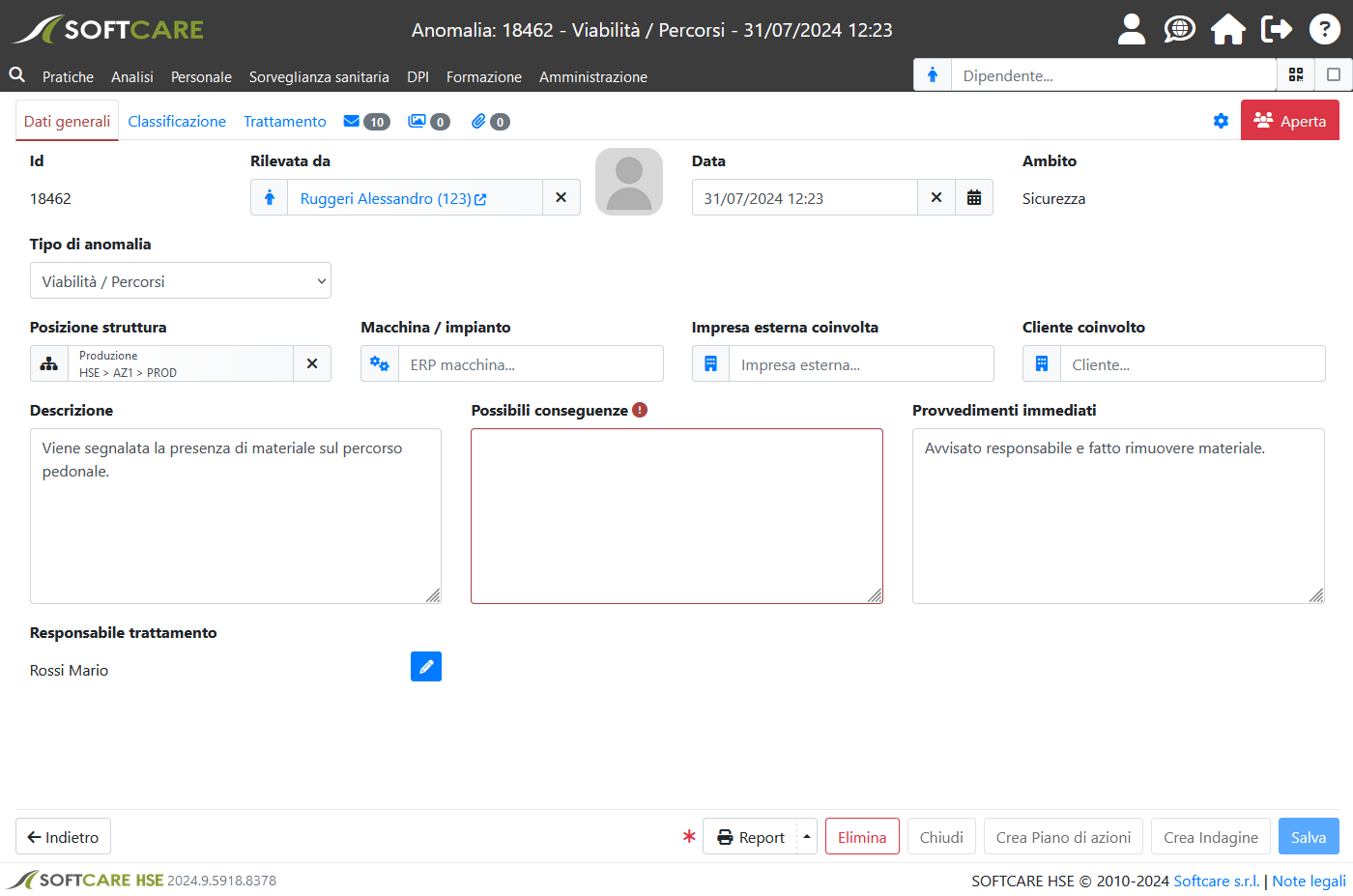1353x896 pixels.
Task: Toggle the square checkbox next to QR icon
Action: [1334, 75]
